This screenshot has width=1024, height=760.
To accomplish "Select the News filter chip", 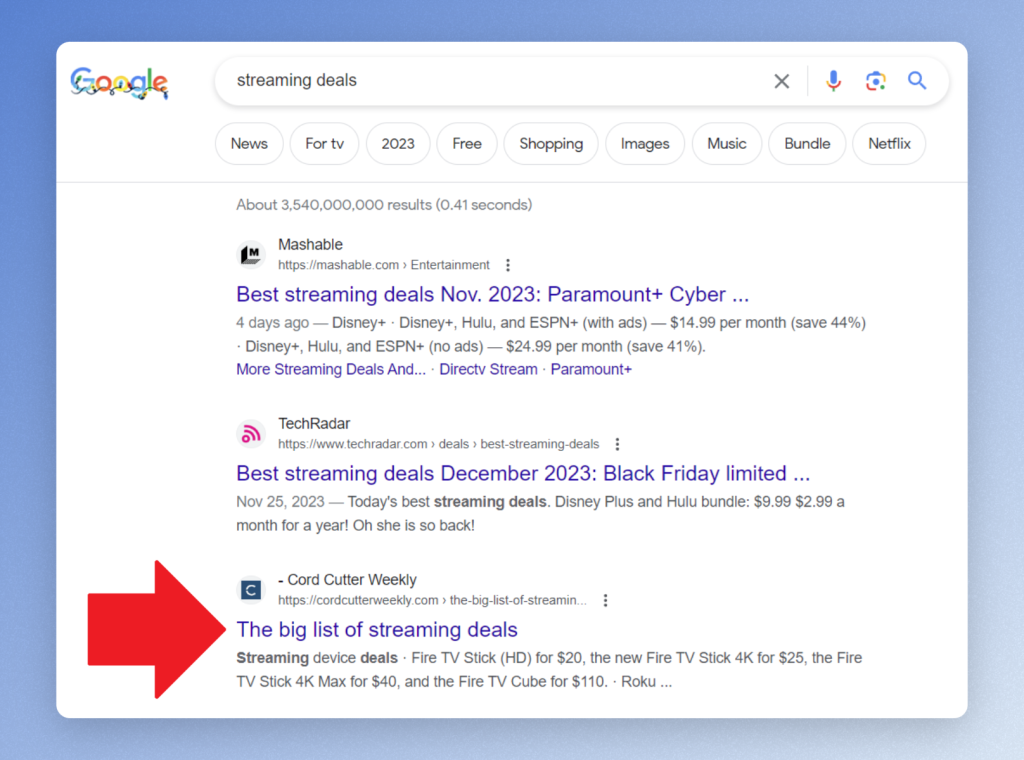I will [x=249, y=144].
